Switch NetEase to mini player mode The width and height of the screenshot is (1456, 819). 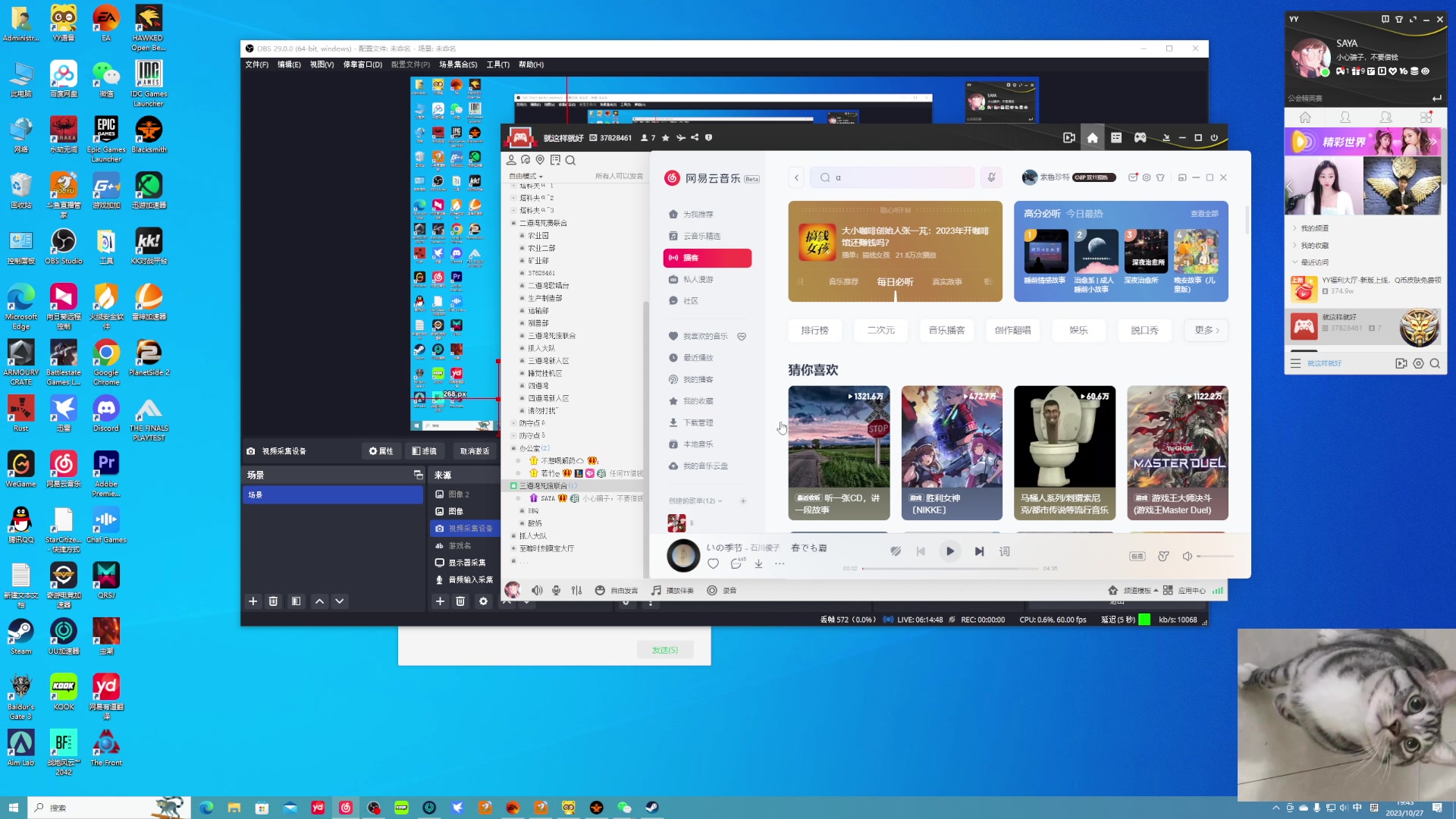click(1182, 177)
